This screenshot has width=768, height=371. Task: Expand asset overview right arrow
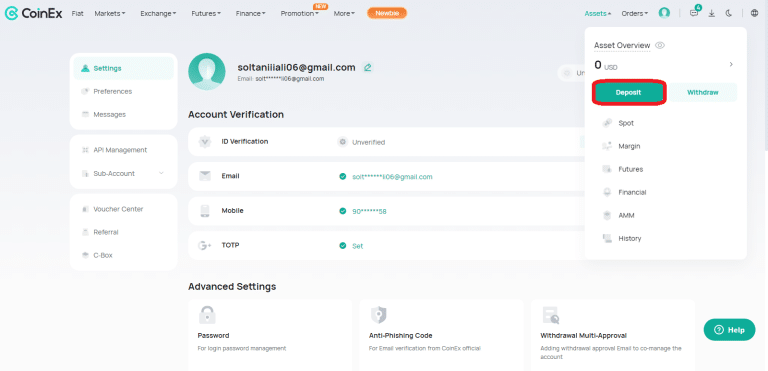tap(731, 65)
